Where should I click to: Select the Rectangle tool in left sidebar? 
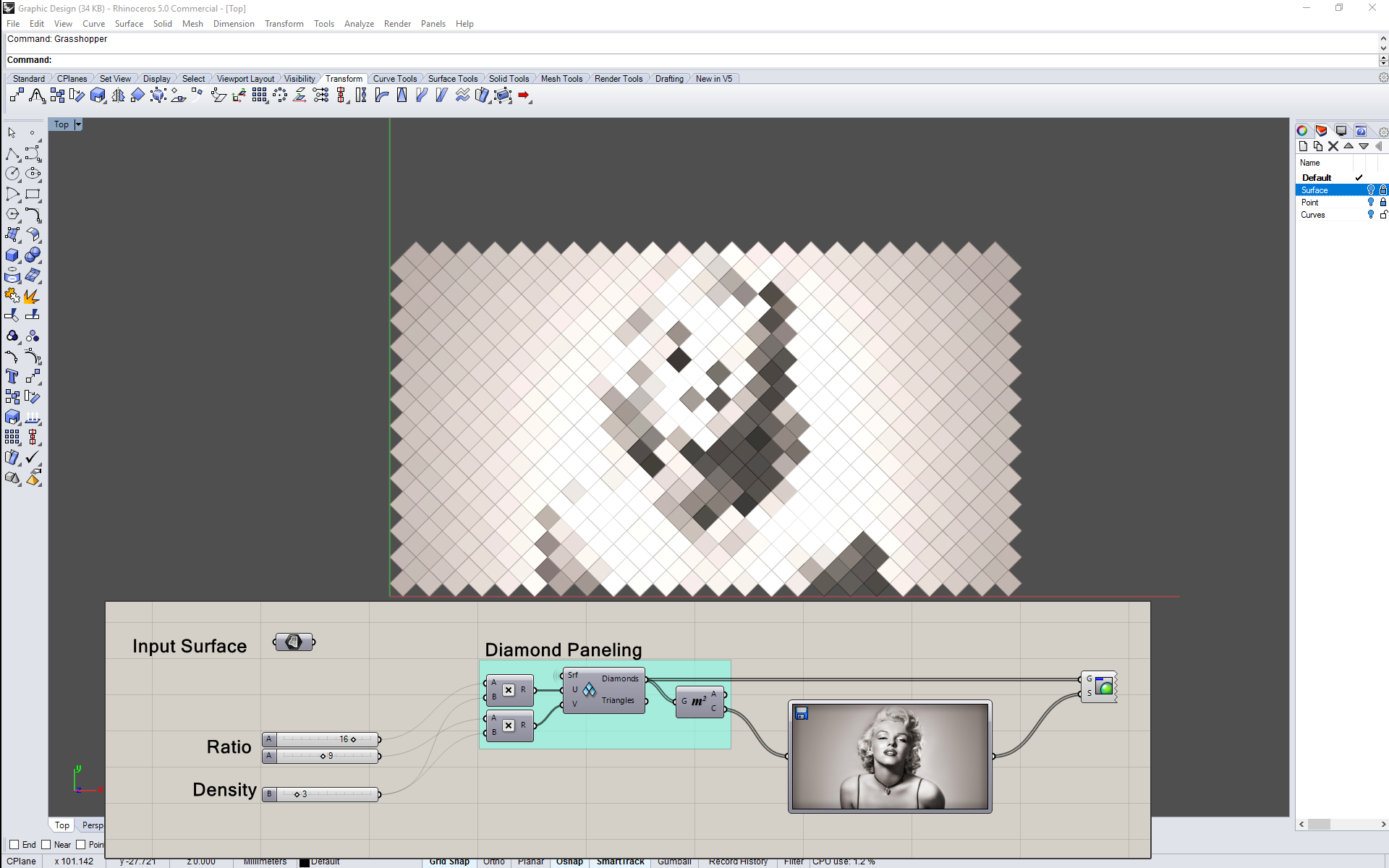[33, 195]
